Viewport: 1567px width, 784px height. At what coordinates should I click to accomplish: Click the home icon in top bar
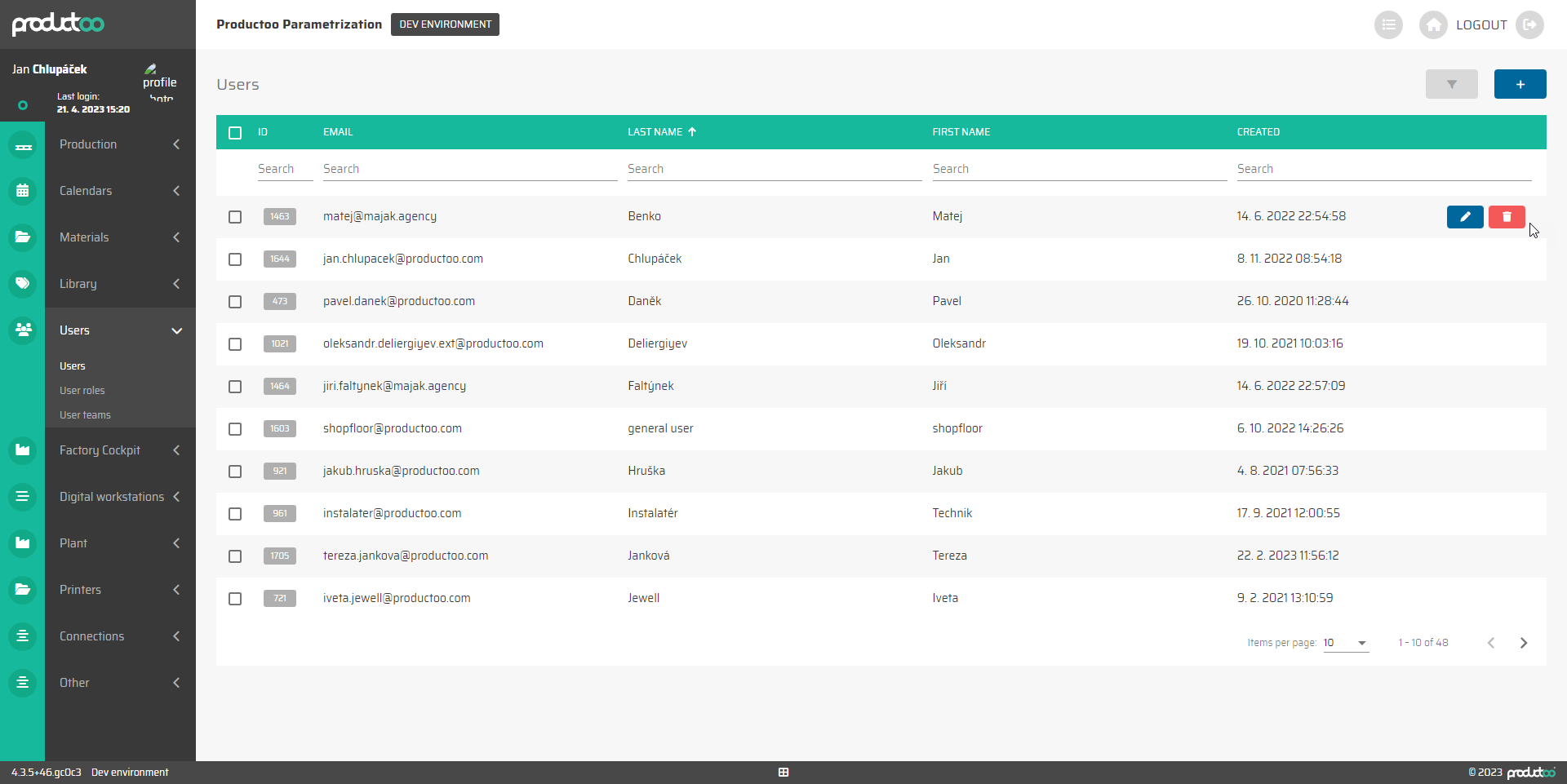click(1432, 25)
